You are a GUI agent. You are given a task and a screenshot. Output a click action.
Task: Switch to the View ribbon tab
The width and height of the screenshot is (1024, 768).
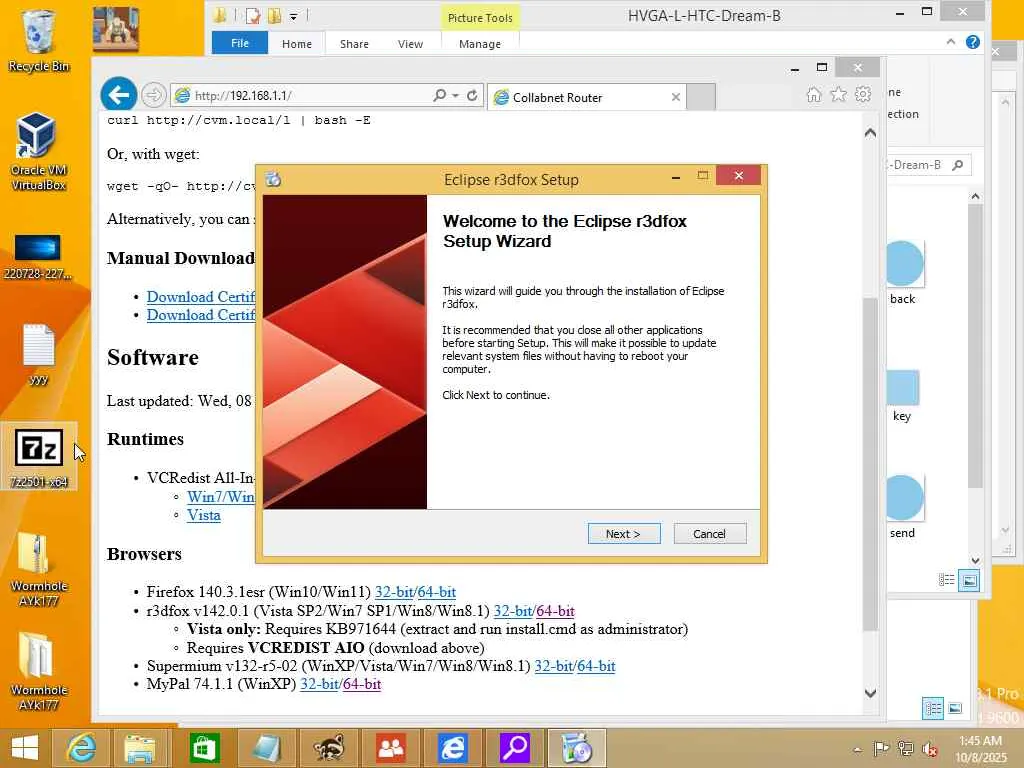click(410, 44)
